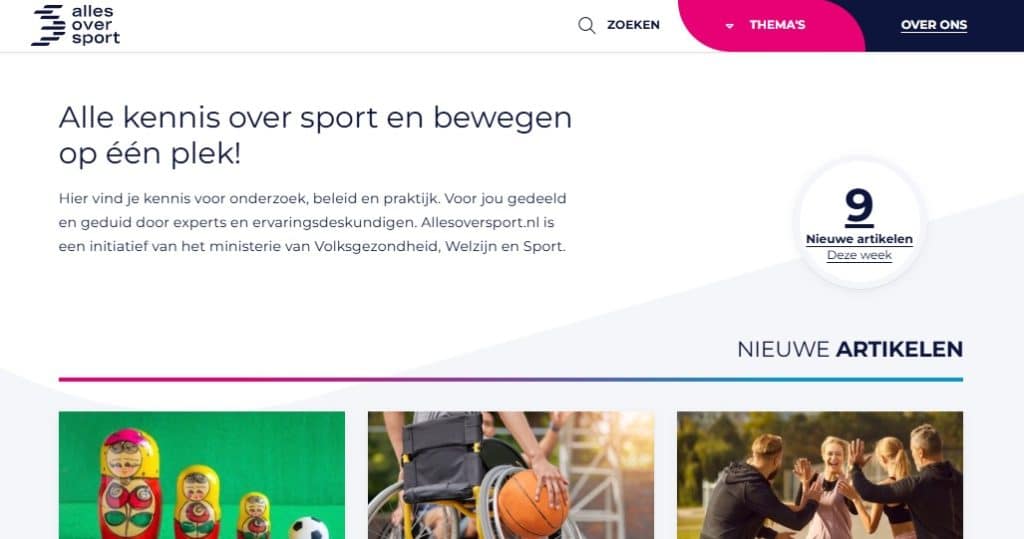1024x539 pixels.
Task: Go to the OVER ONS page
Action: click(934, 25)
